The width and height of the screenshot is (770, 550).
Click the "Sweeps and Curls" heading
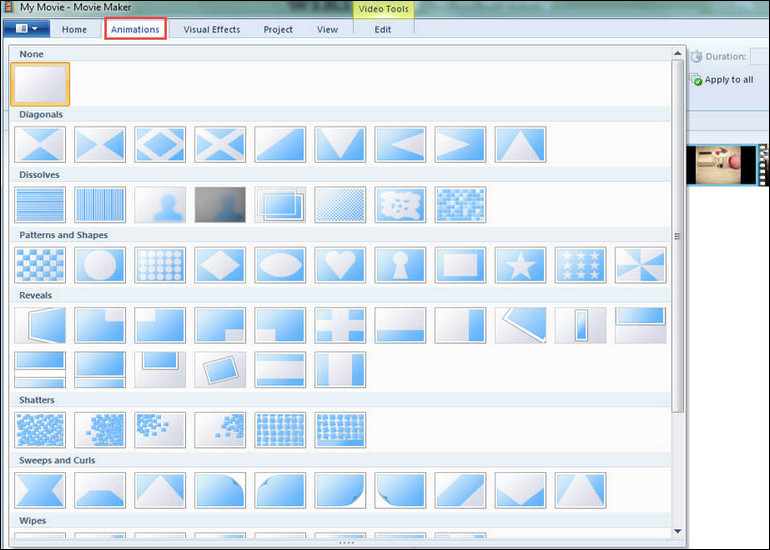pyautogui.click(x=57, y=461)
